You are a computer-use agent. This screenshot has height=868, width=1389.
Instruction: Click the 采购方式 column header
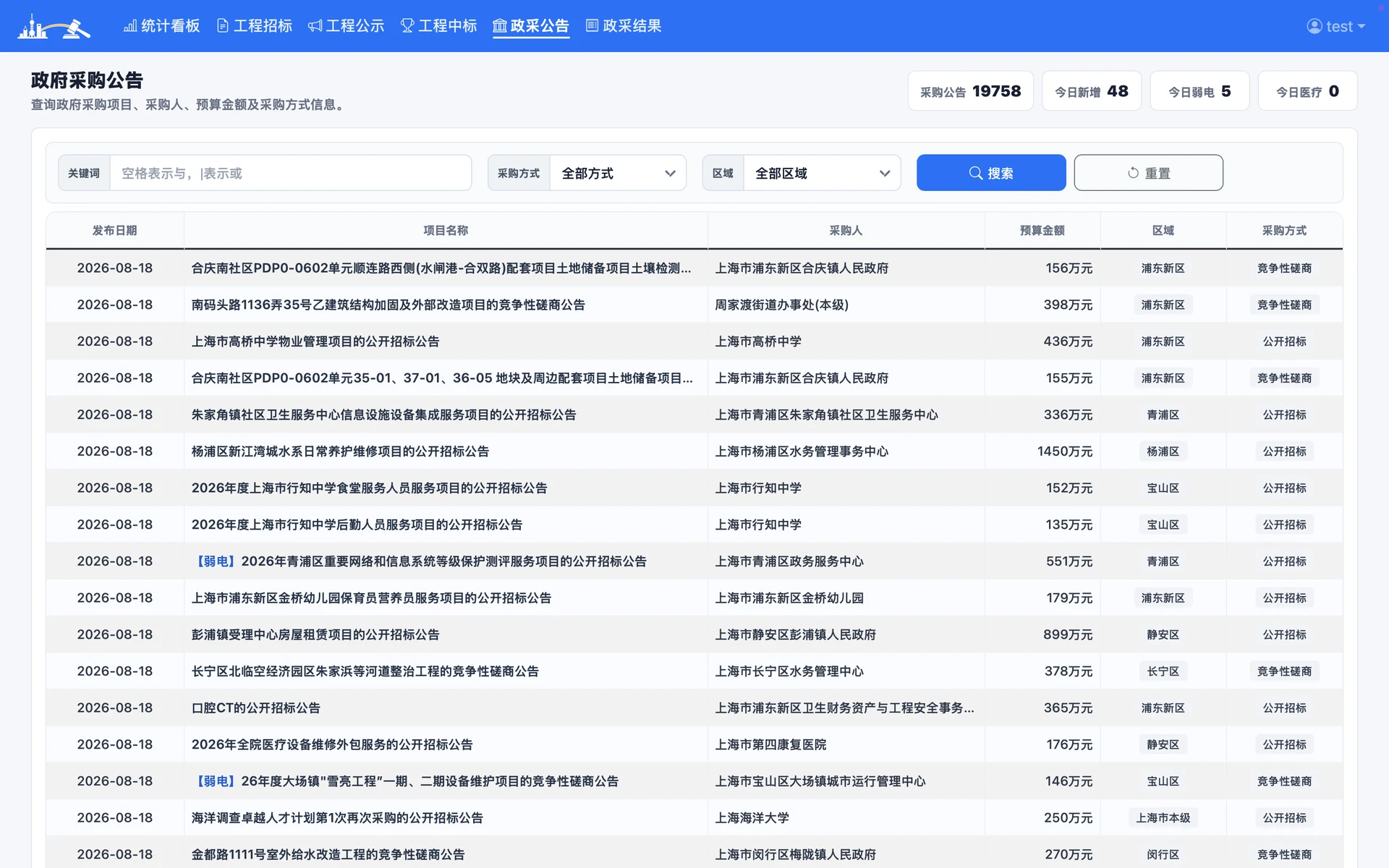(x=1284, y=230)
